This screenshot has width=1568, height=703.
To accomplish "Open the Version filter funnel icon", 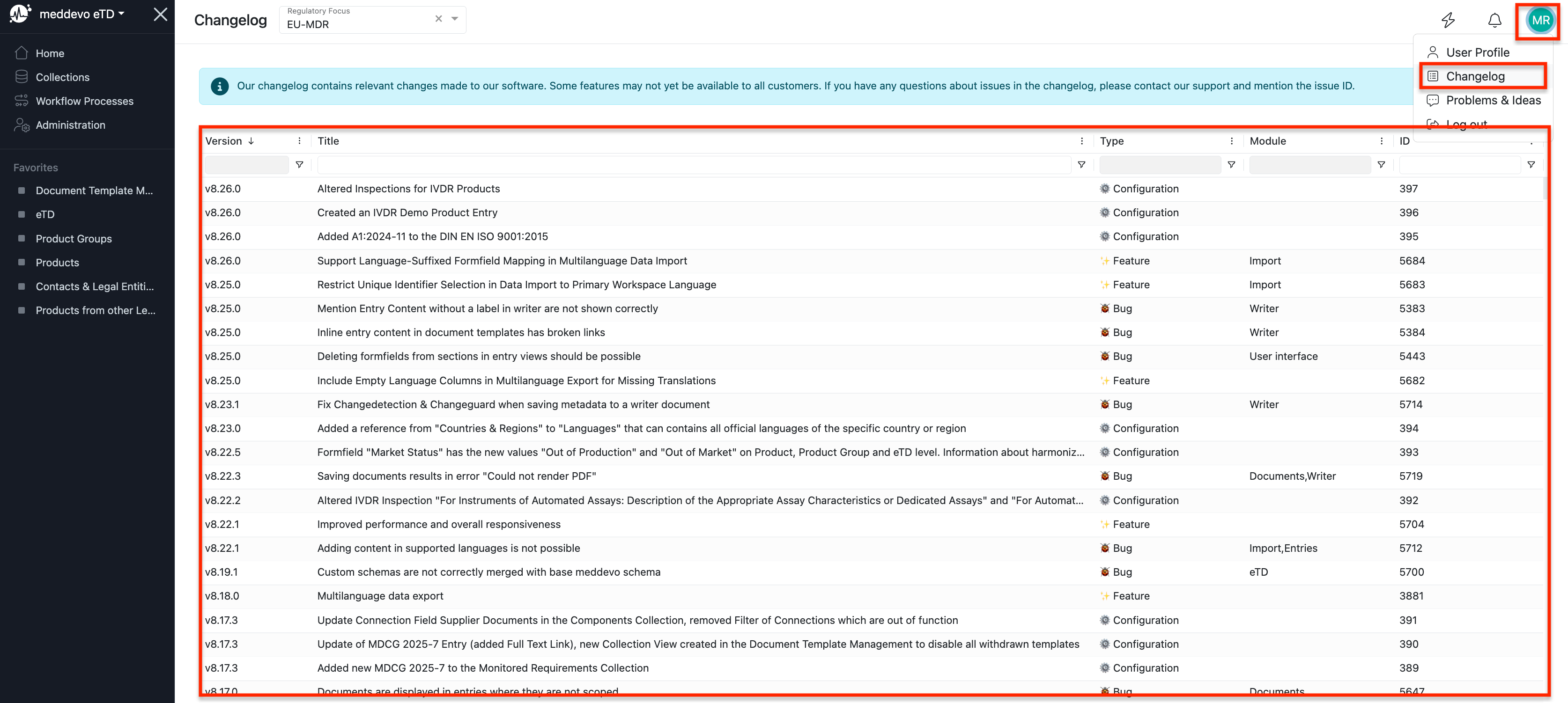I will pos(299,165).
